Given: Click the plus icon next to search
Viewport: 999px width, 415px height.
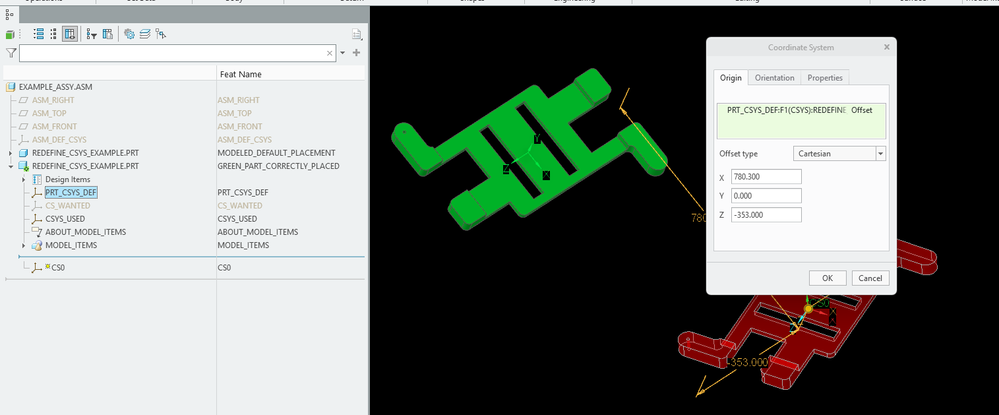Looking at the screenshot, I should [356, 53].
